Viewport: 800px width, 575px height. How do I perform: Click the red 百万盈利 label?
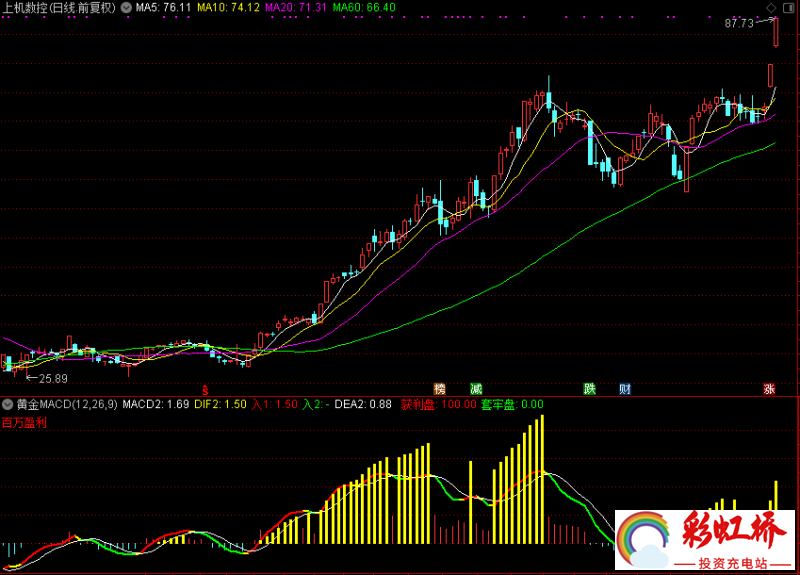[24, 422]
